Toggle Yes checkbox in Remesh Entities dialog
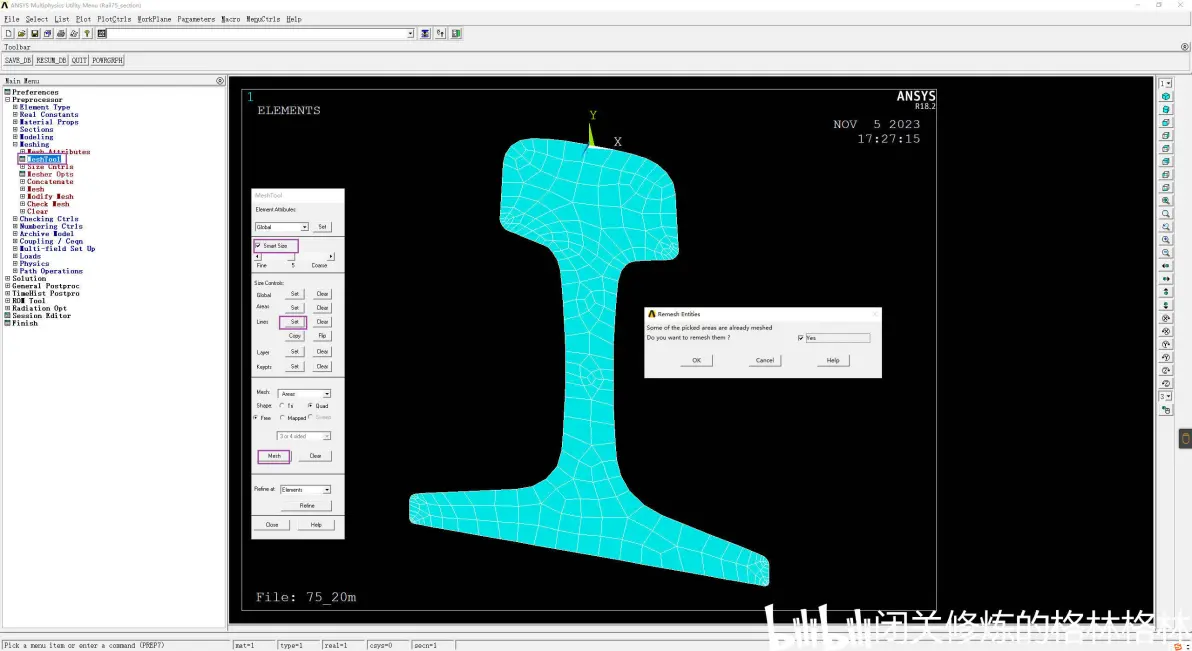This screenshot has width=1192, height=651. point(800,338)
